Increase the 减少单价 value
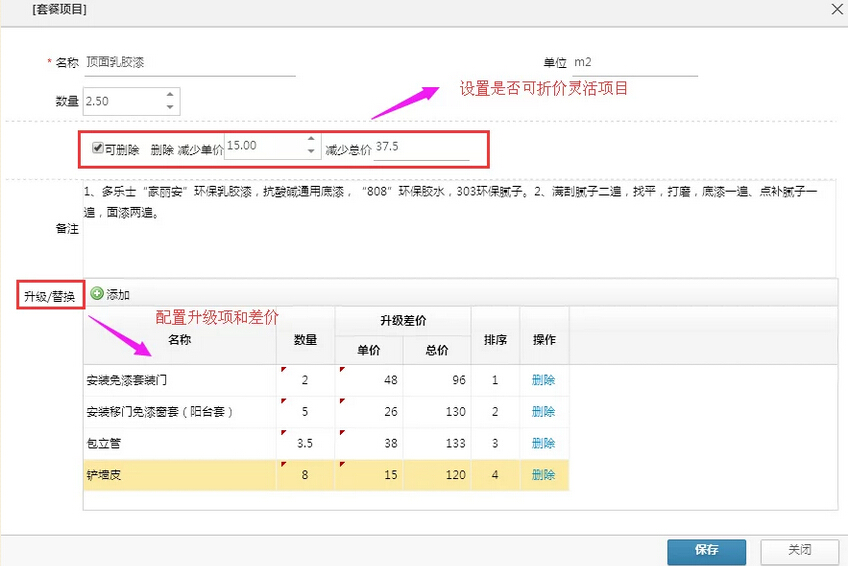Image resolution: width=848 pixels, height=566 pixels. tap(311, 140)
